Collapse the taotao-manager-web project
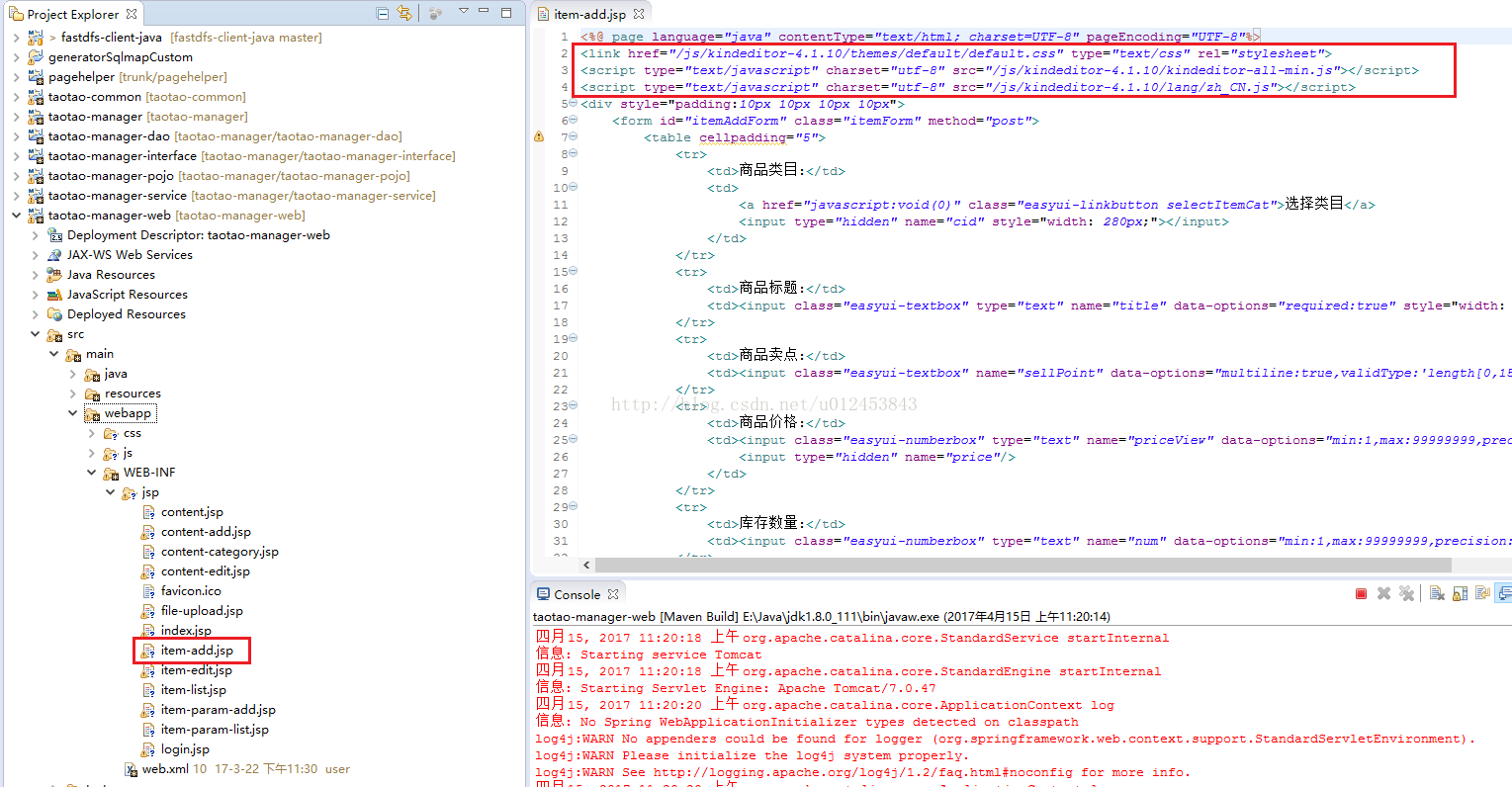The height and width of the screenshot is (787, 1512). pos(16,216)
